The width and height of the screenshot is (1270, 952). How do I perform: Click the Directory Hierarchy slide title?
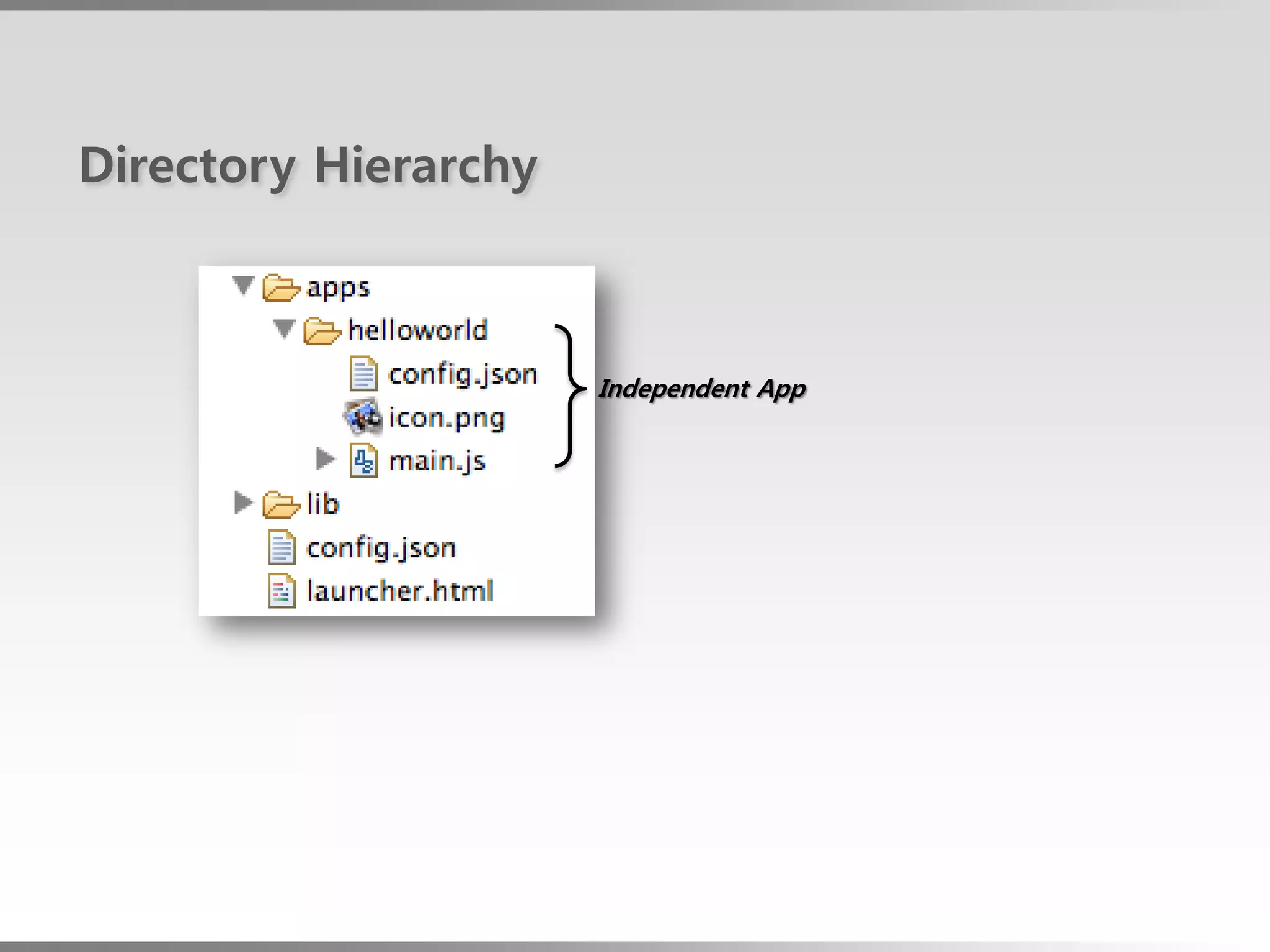(308, 166)
